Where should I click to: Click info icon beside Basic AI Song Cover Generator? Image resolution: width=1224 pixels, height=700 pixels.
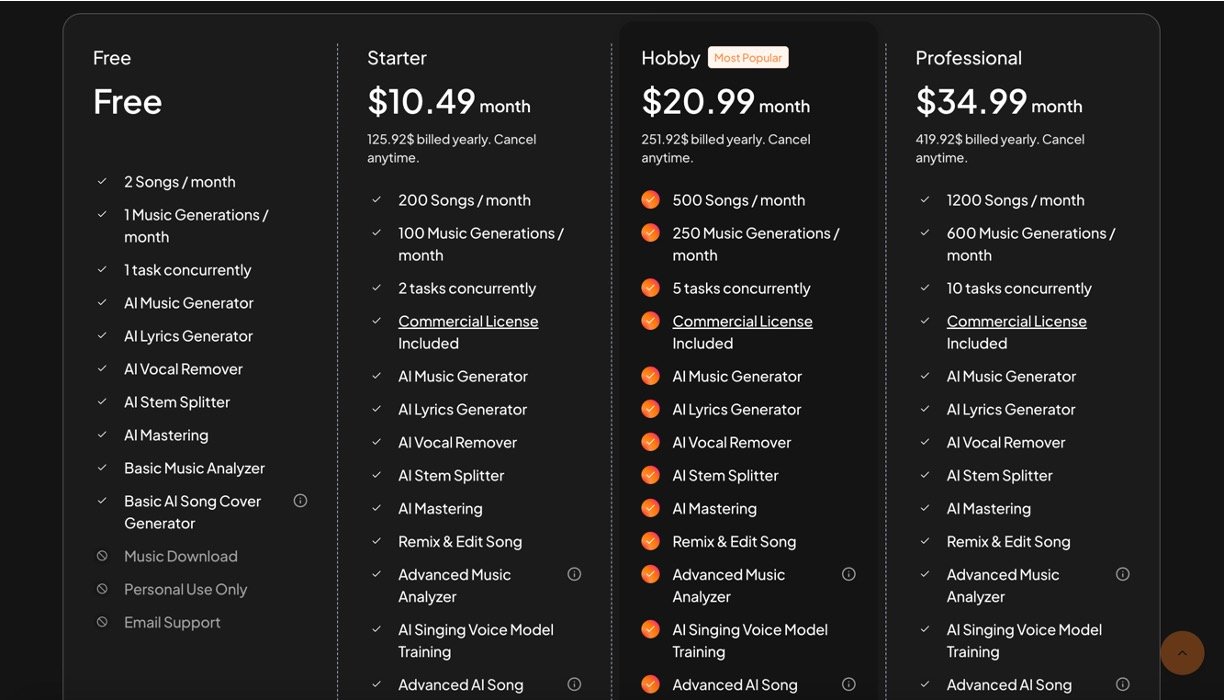[300, 500]
